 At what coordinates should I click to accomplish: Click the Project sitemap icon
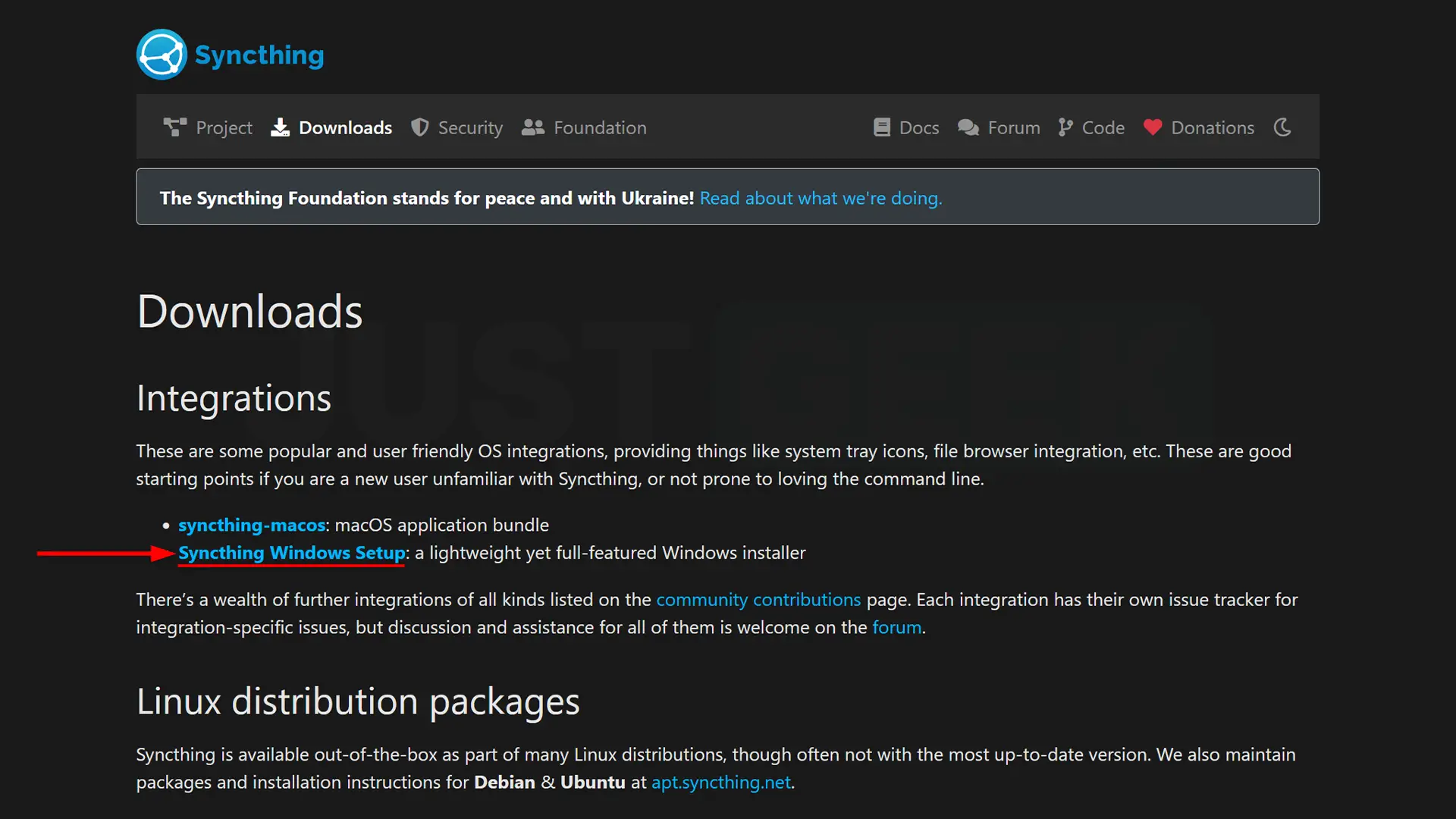click(175, 127)
